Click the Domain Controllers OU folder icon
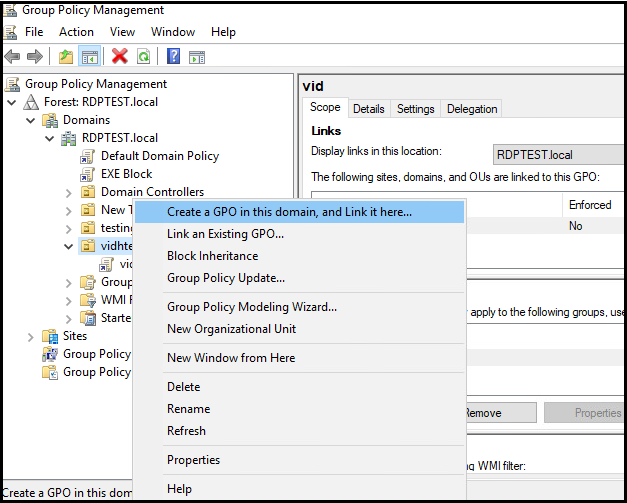The image size is (627, 503). pyautogui.click(x=88, y=192)
